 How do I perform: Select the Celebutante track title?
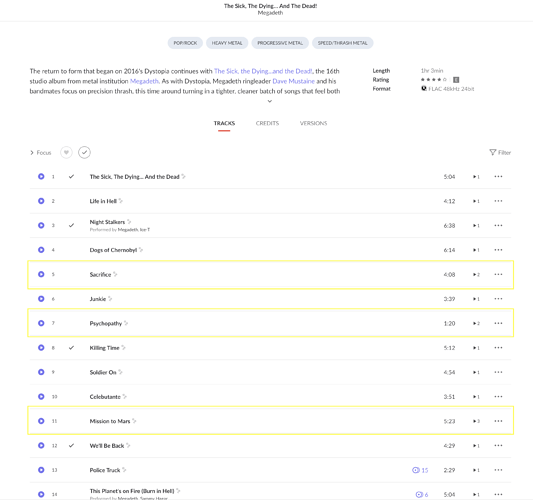coord(105,397)
